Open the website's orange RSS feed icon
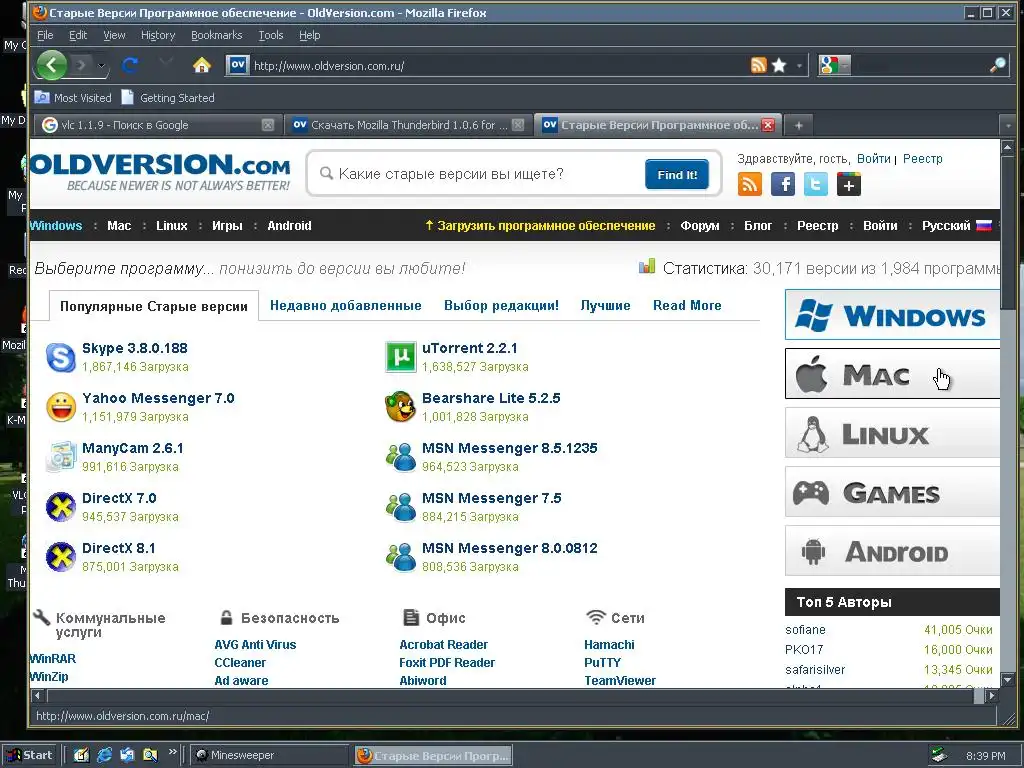The width and height of the screenshot is (1024, 768). pos(750,184)
